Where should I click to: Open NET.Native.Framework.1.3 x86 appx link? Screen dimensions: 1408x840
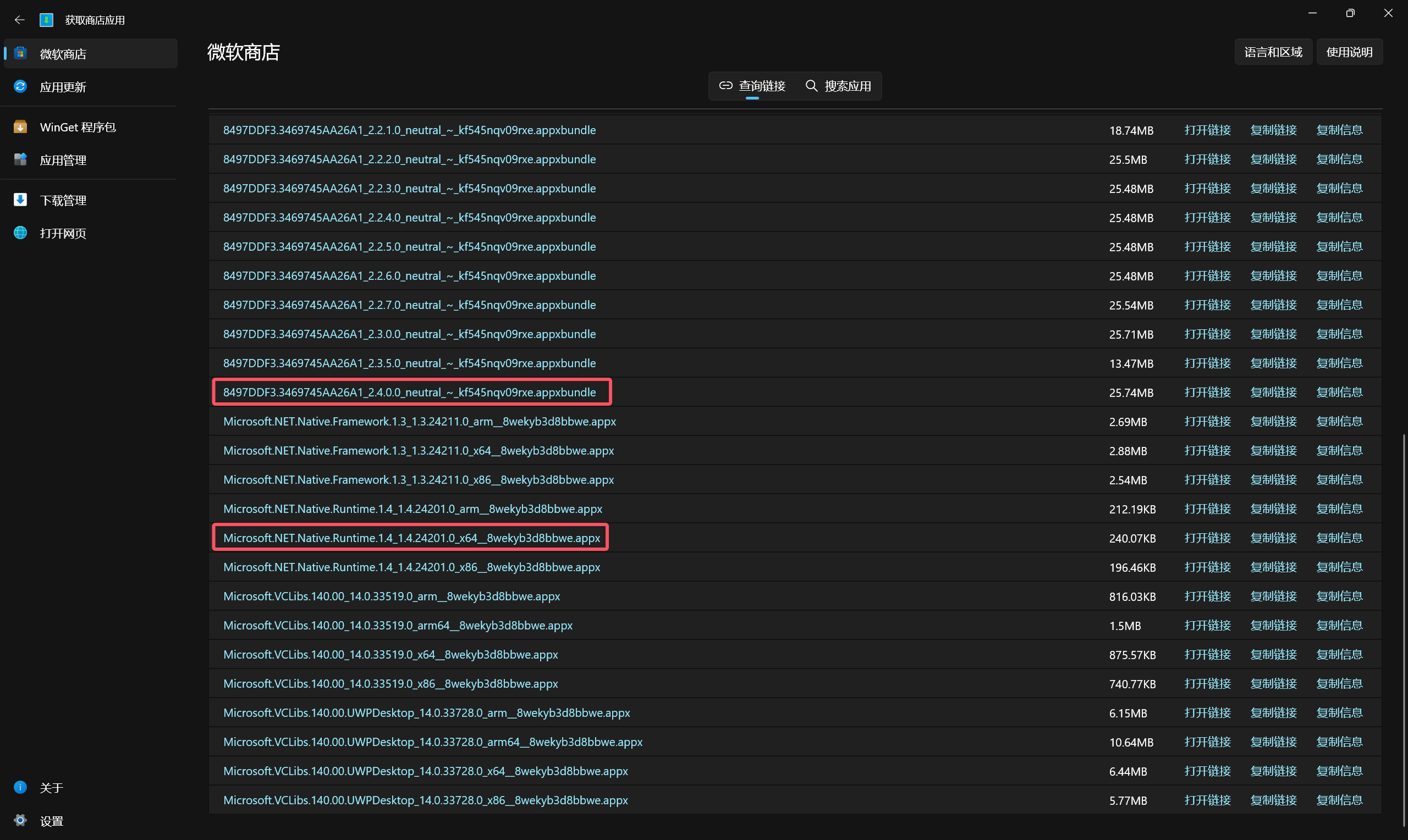click(419, 480)
